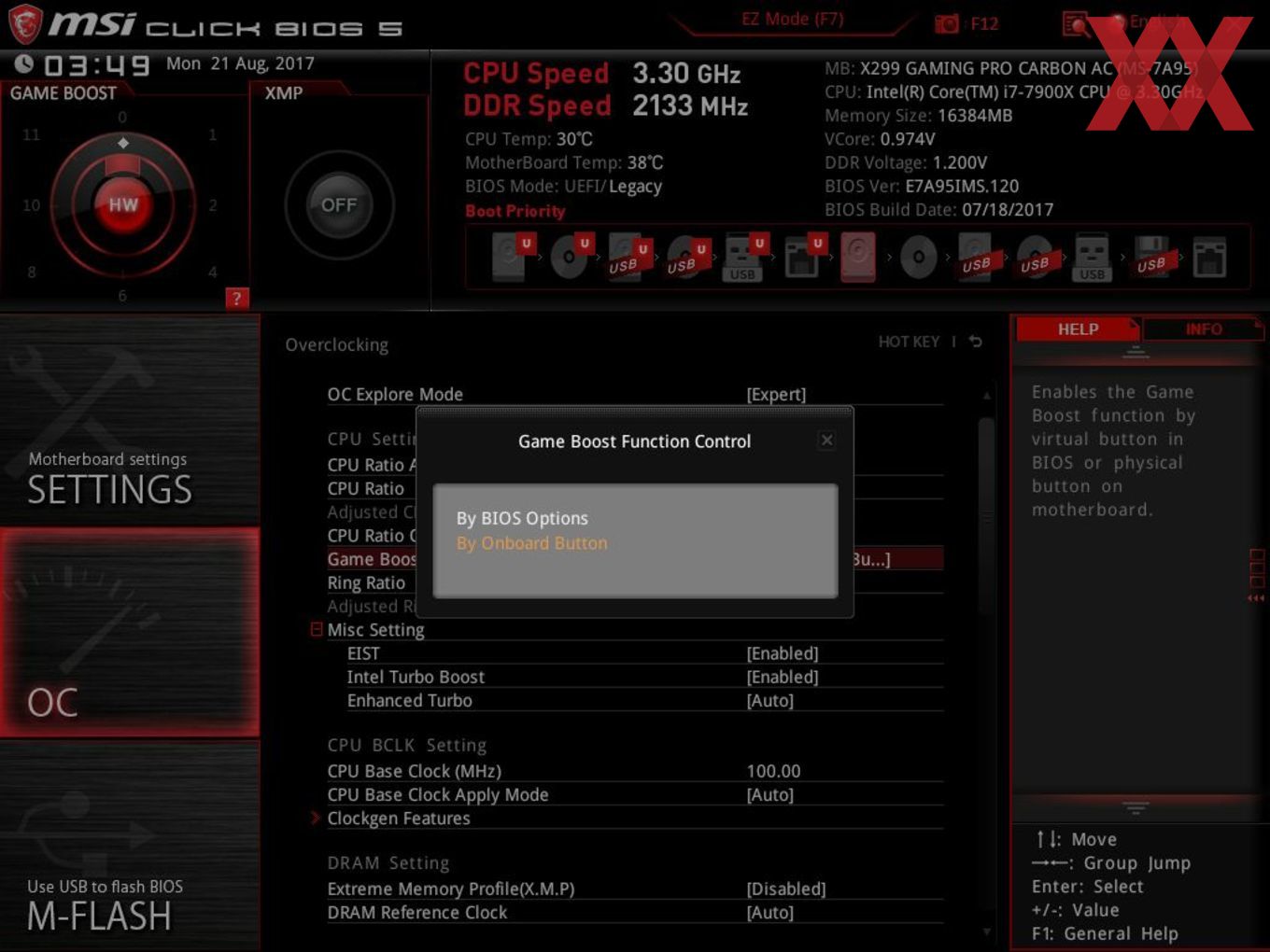
Task: Open the OC Explore Mode [Expert] dropdown
Action: pyautogui.click(x=776, y=394)
